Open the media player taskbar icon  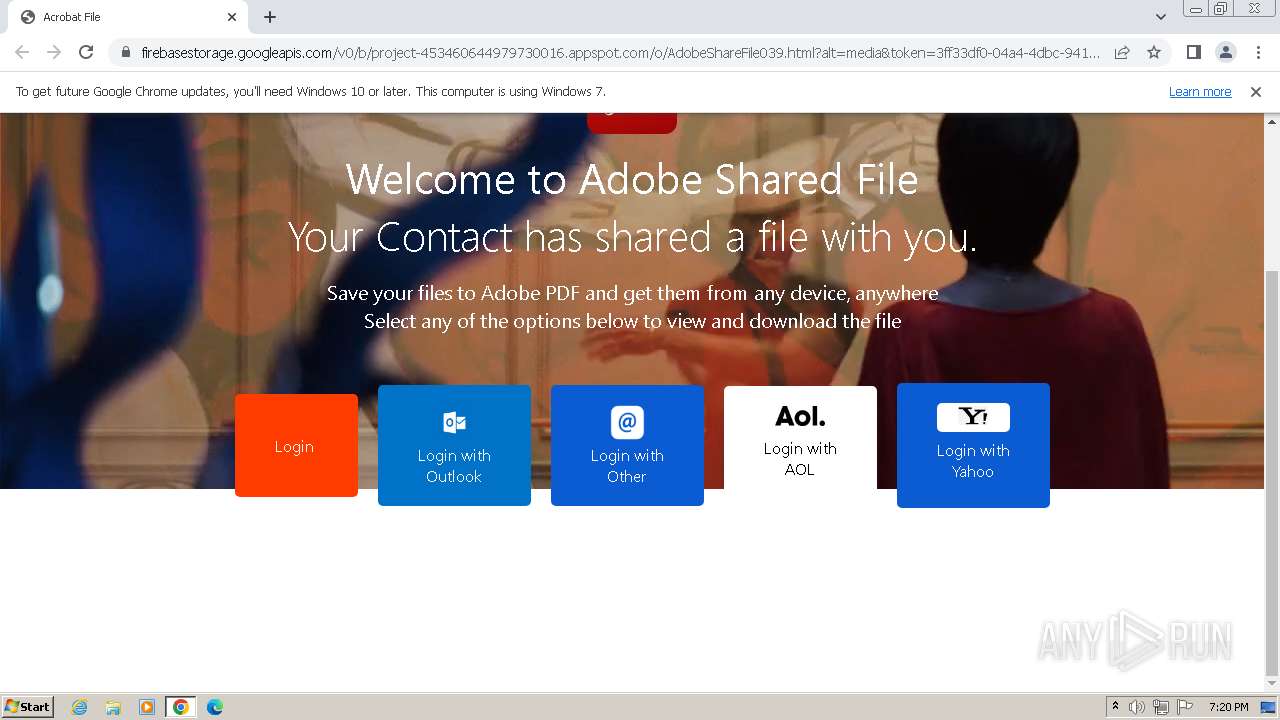tap(147, 707)
